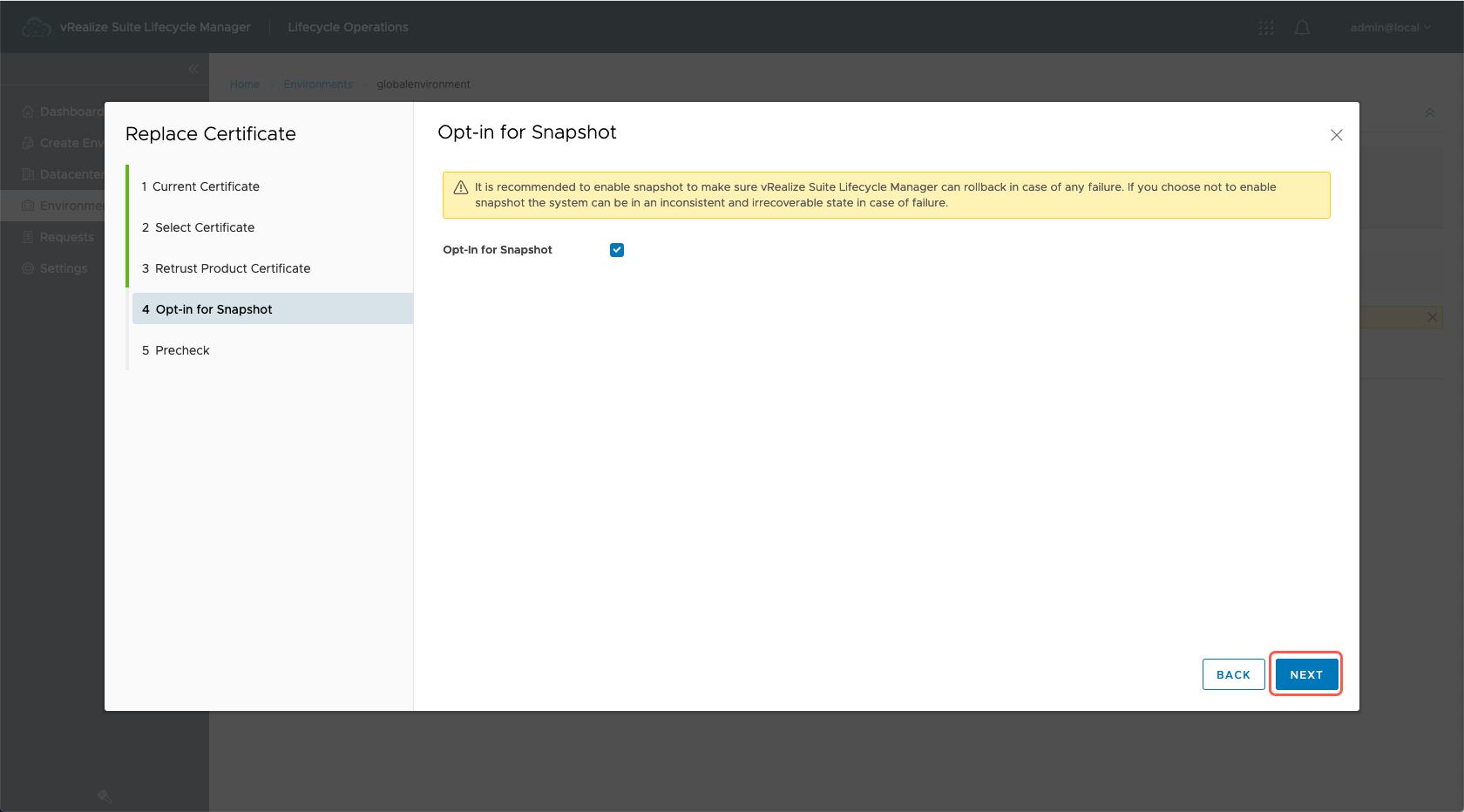Go to step 2 Select Certificate
The height and width of the screenshot is (812, 1464).
[205, 227]
